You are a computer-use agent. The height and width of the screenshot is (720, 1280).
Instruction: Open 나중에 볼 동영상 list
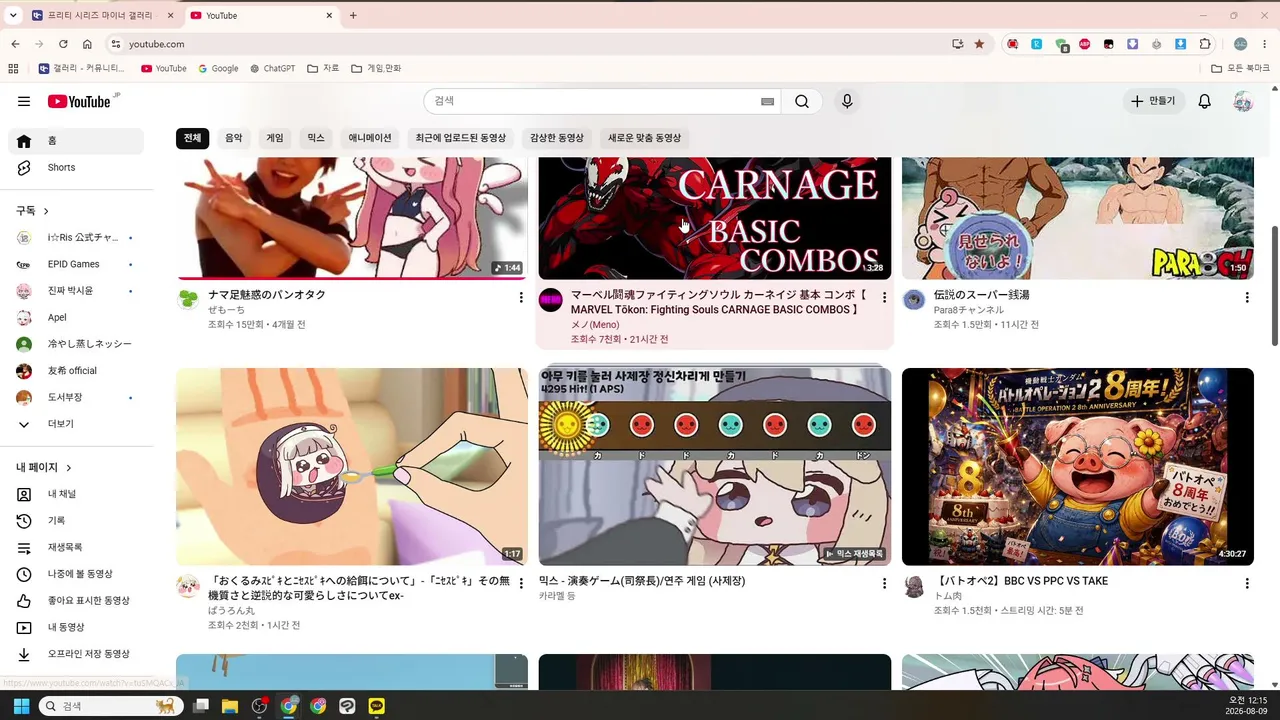tap(76, 574)
